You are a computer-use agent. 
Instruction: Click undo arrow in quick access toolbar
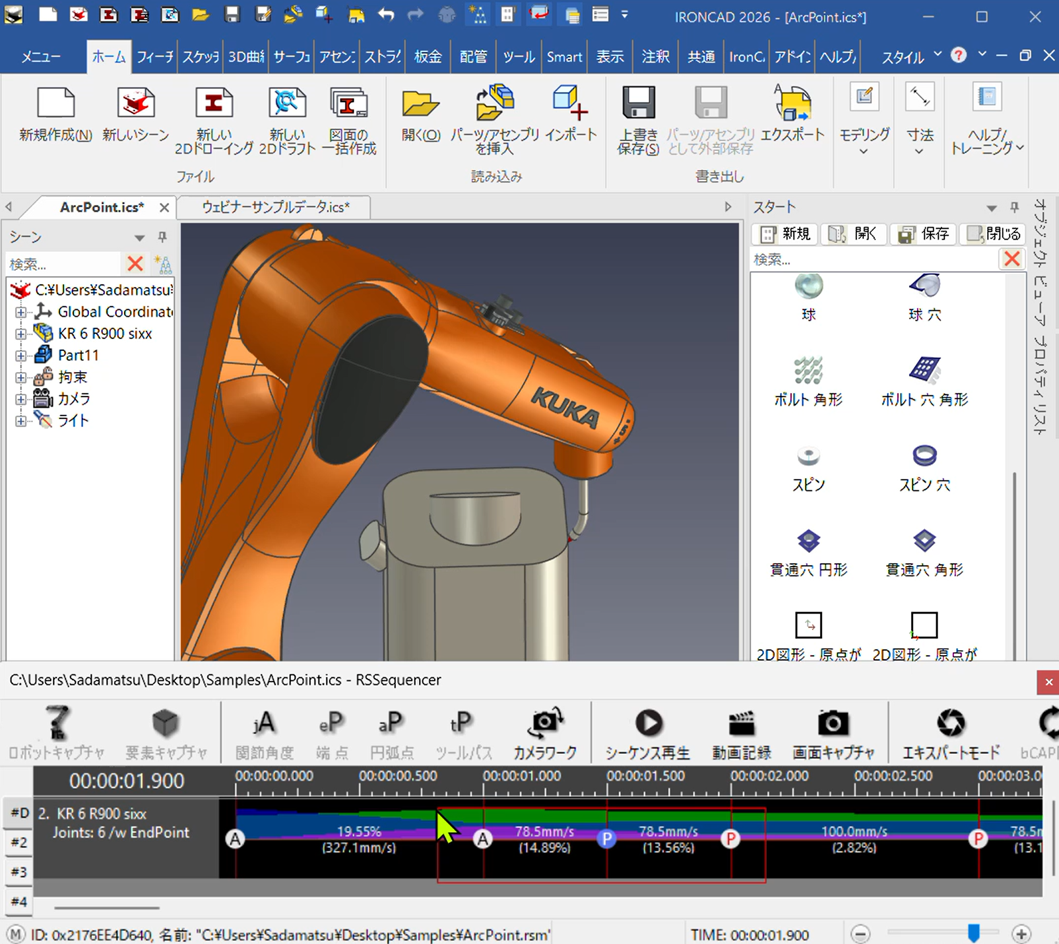click(386, 14)
